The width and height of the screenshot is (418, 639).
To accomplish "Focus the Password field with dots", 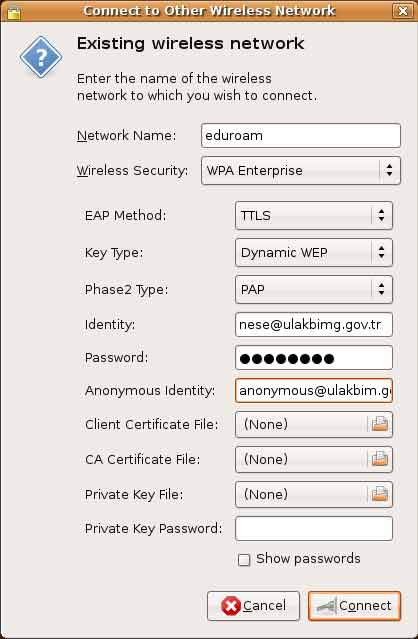I will 314,358.
